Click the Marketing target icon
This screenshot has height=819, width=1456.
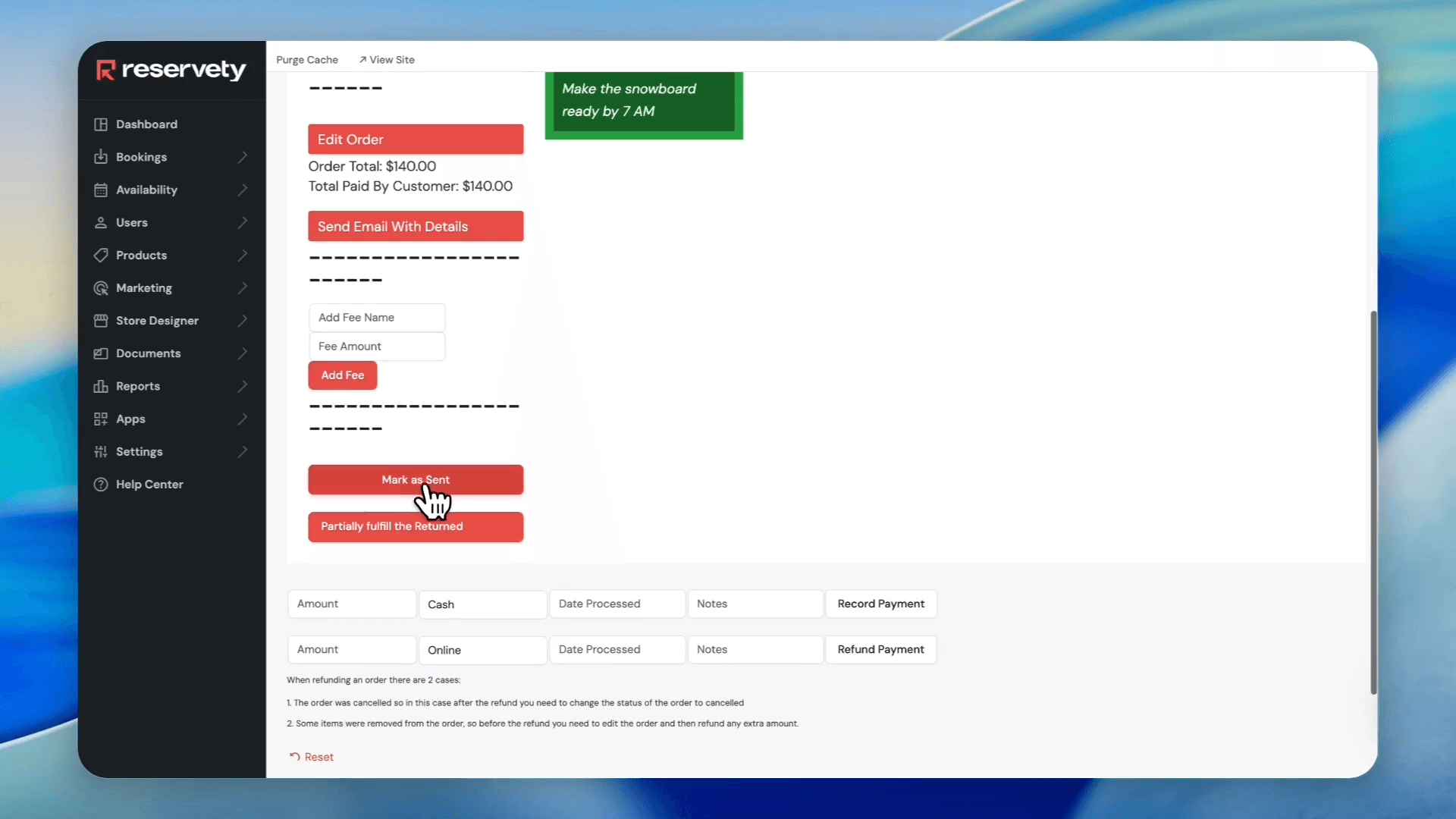(x=100, y=288)
